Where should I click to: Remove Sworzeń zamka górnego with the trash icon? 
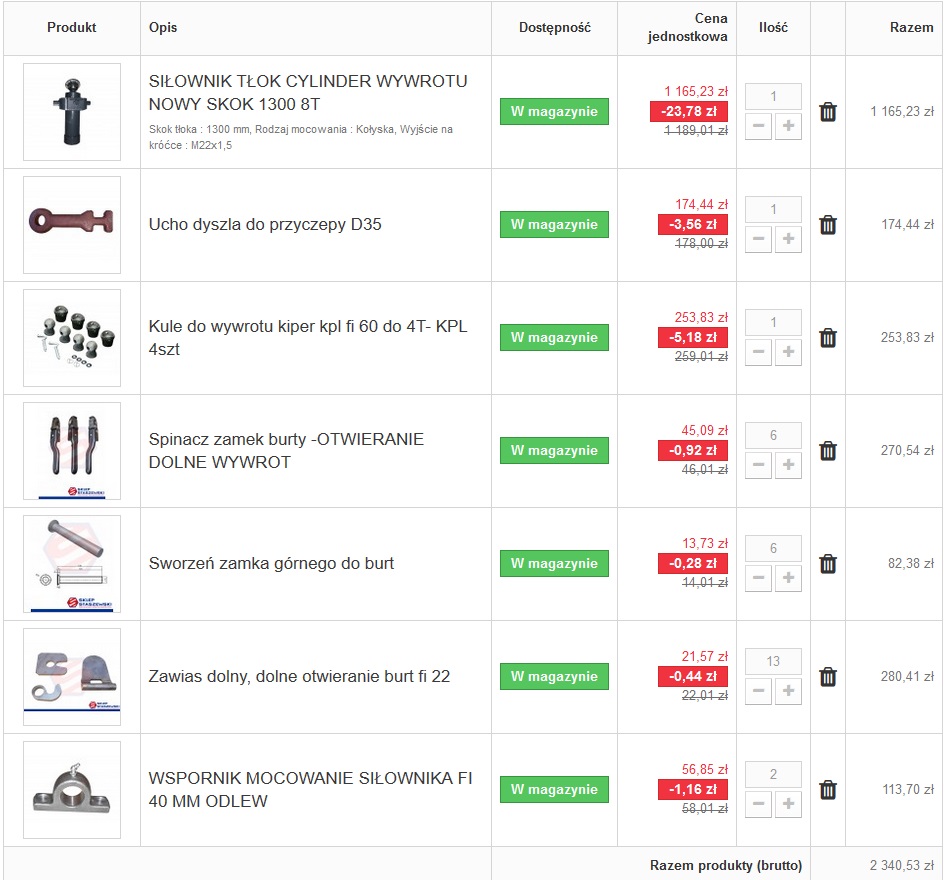click(828, 564)
